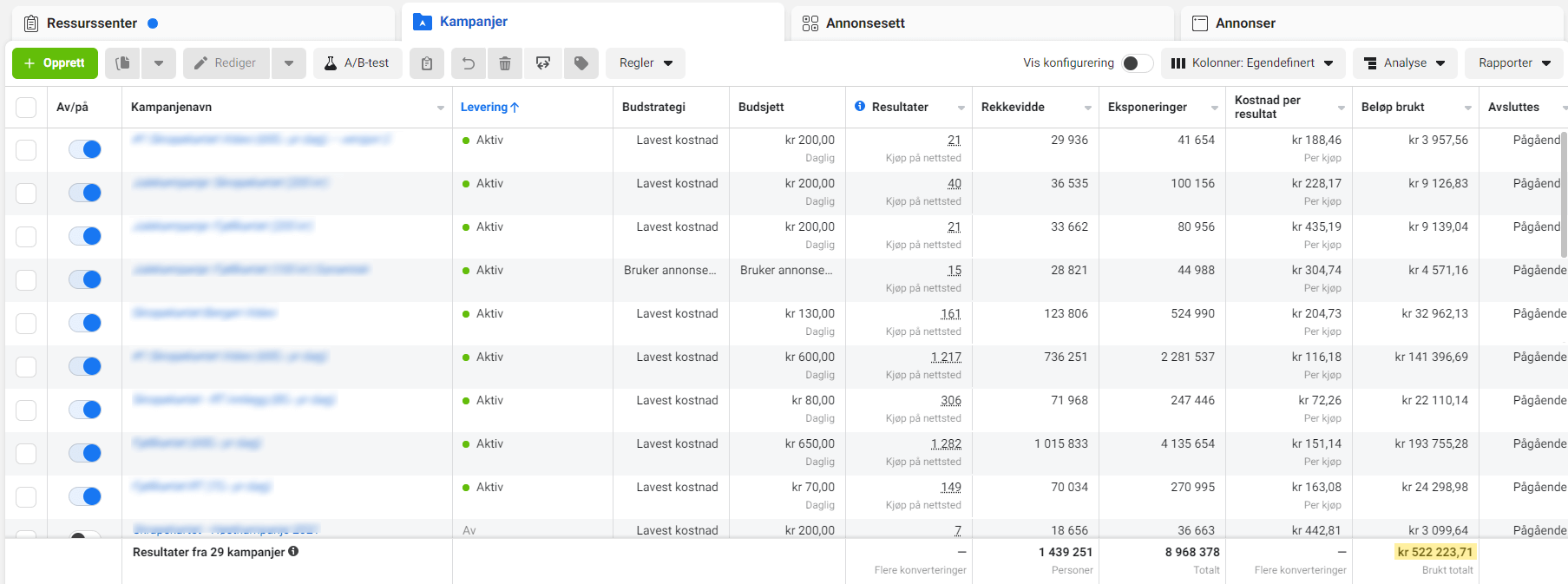The image size is (1568, 584).
Task: Open the Regler dropdown
Action: pyautogui.click(x=646, y=63)
